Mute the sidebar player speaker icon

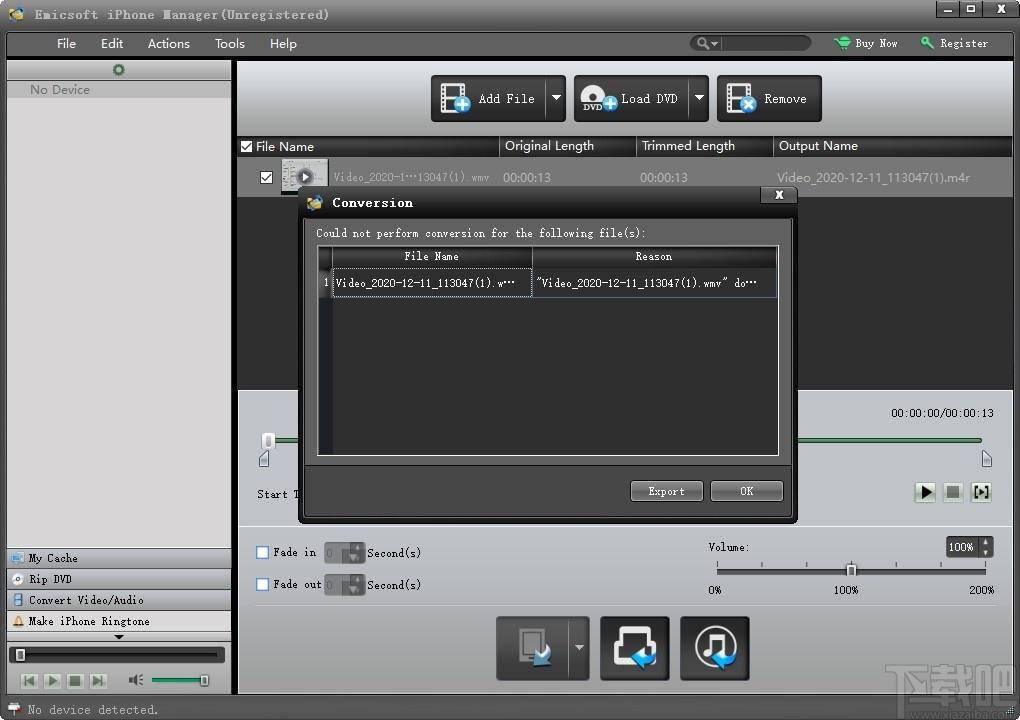(135, 680)
